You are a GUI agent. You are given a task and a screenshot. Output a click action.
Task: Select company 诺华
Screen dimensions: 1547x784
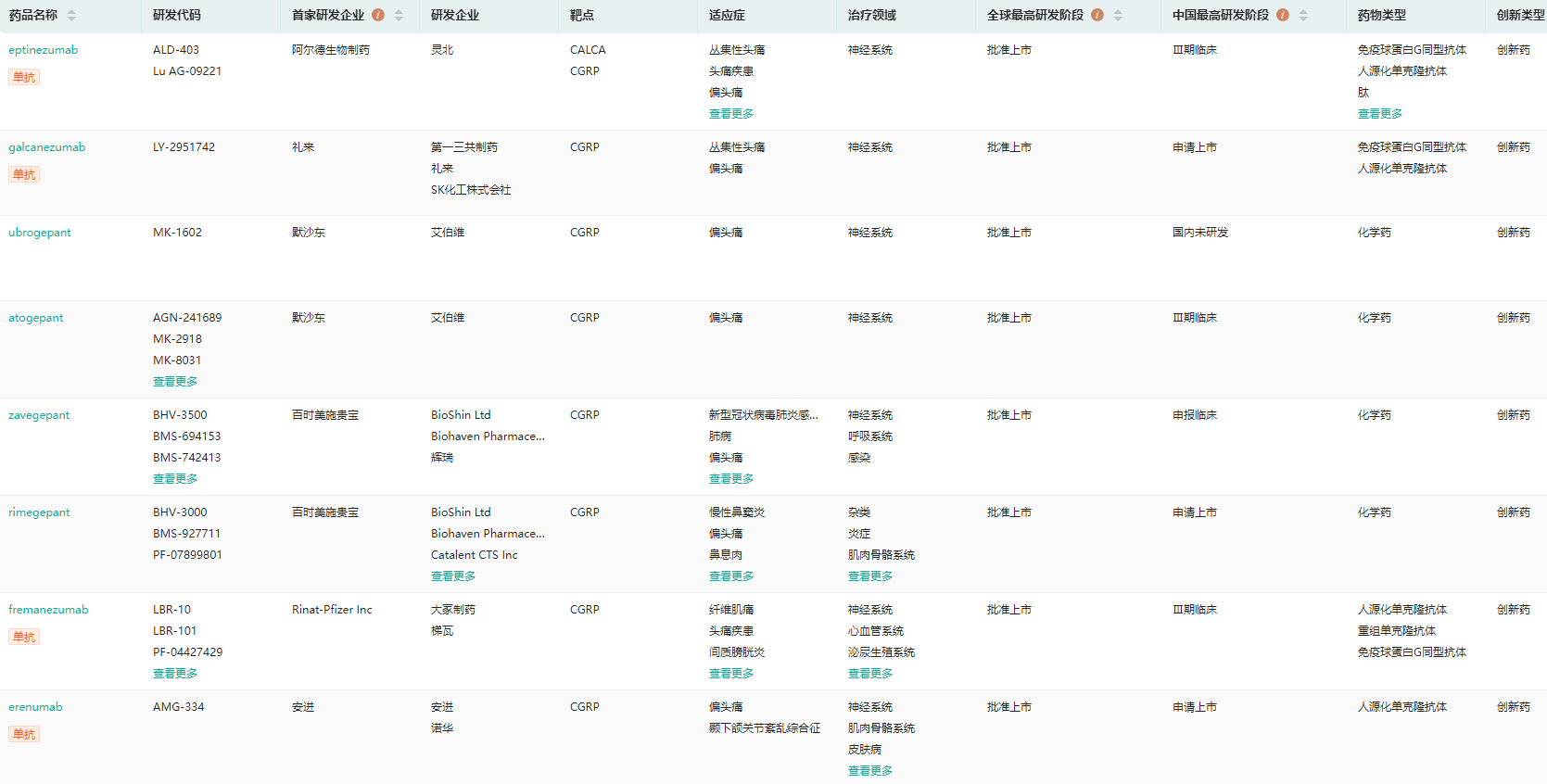tap(442, 728)
